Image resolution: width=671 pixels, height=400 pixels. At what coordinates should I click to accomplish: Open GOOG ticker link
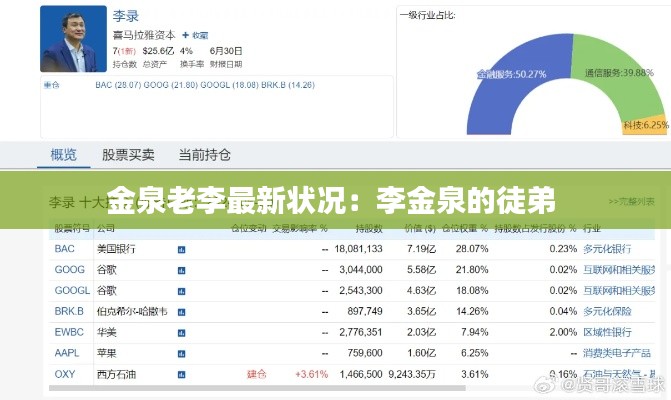click(x=69, y=270)
